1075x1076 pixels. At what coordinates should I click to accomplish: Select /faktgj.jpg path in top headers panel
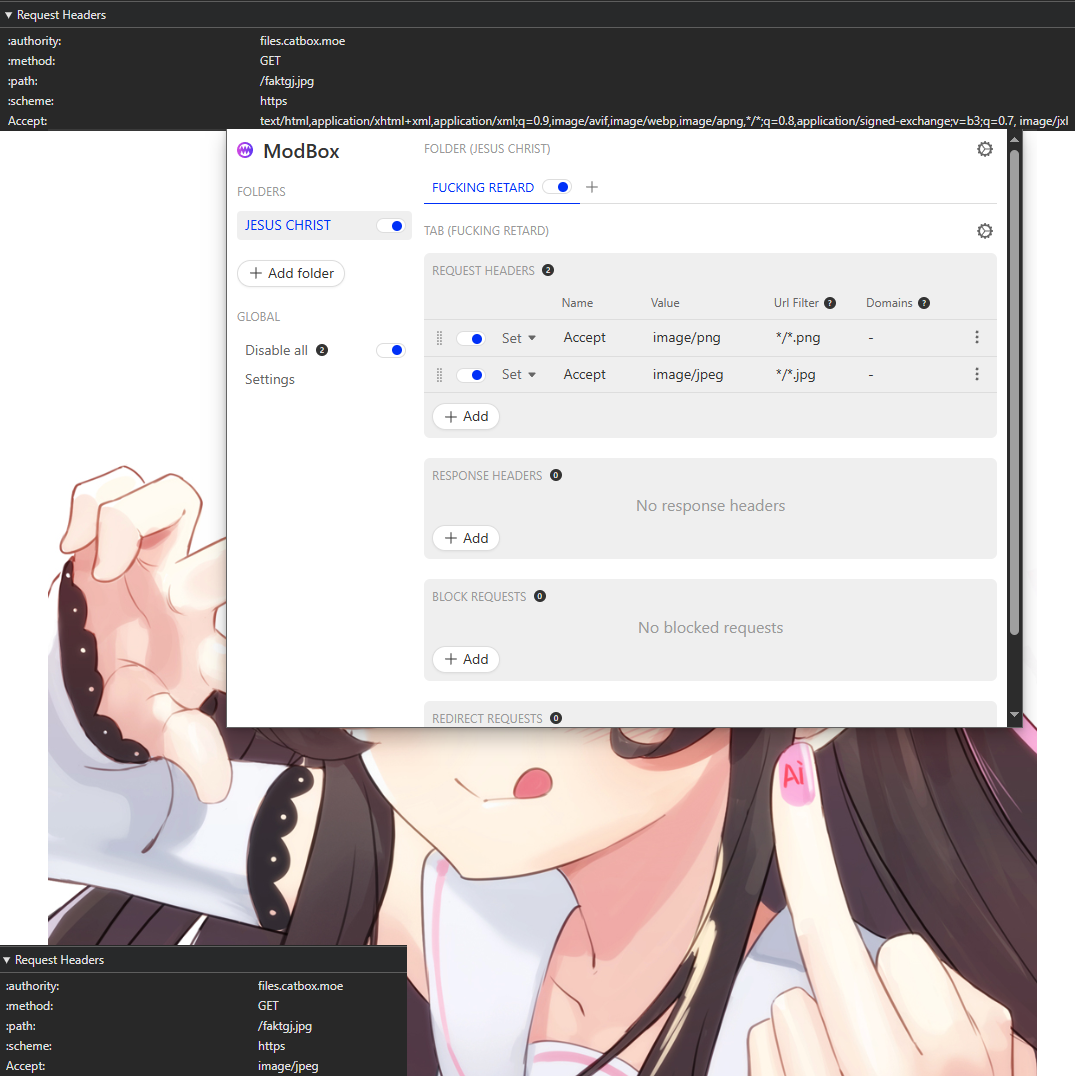point(287,80)
